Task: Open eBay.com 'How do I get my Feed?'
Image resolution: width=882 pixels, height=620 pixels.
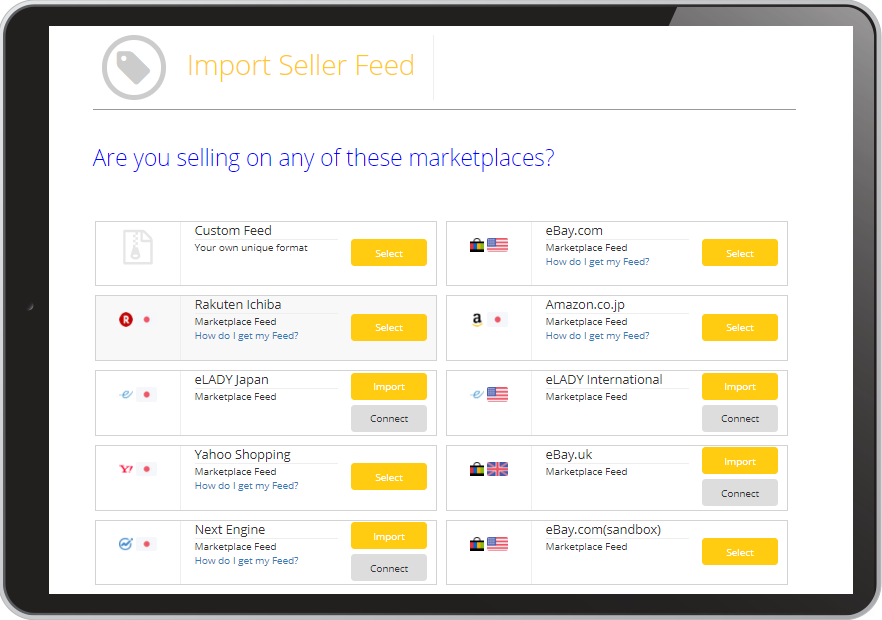Action: pyautogui.click(x=597, y=262)
